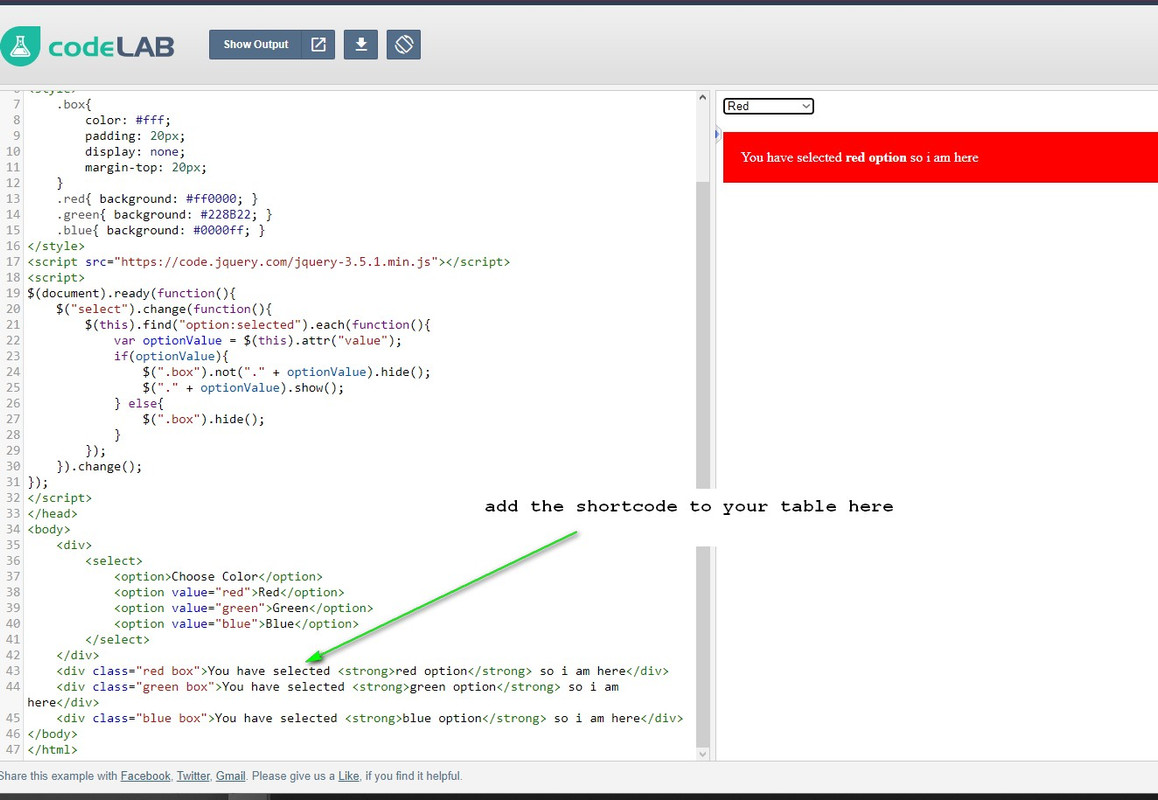Click the 'var optionValue' code line

(258, 341)
